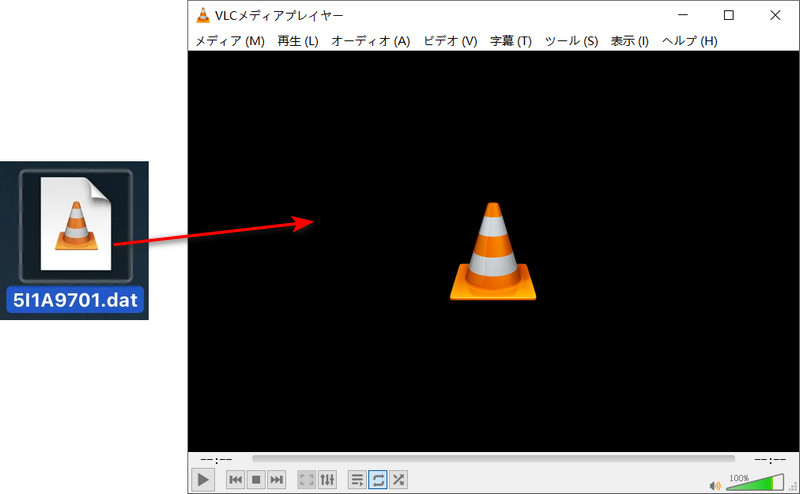Viewport: 800px width, 494px height.
Task: Mute audio via speaker icon
Action: pos(715,485)
